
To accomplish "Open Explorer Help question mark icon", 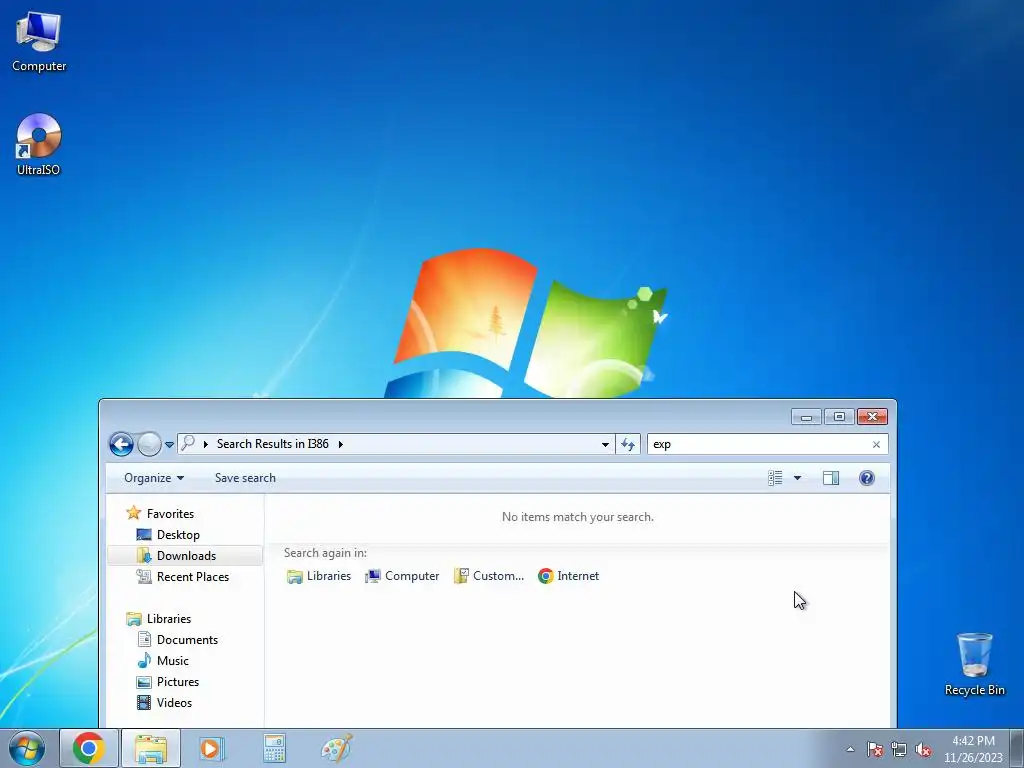I will pos(867,478).
